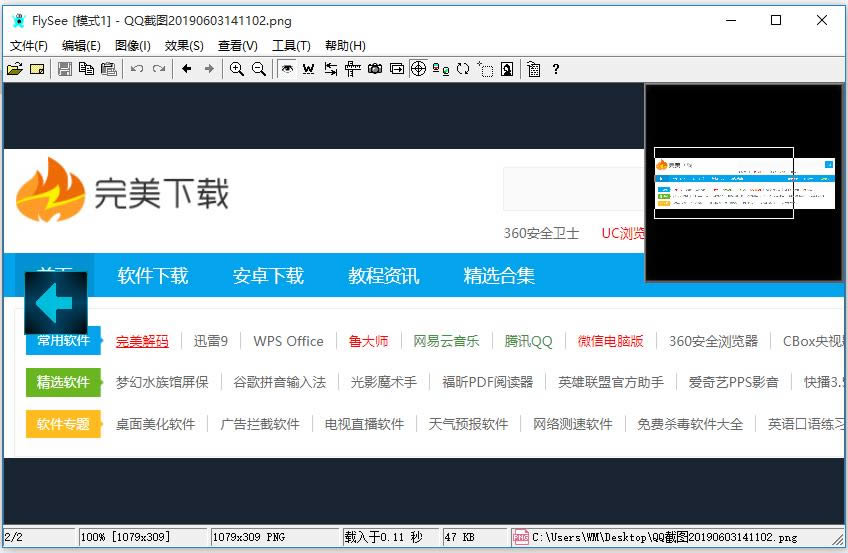Click the dotted selection rectangle icon
This screenshot has width=848, height=553.
pyautogui.click(x=485, y=69)
